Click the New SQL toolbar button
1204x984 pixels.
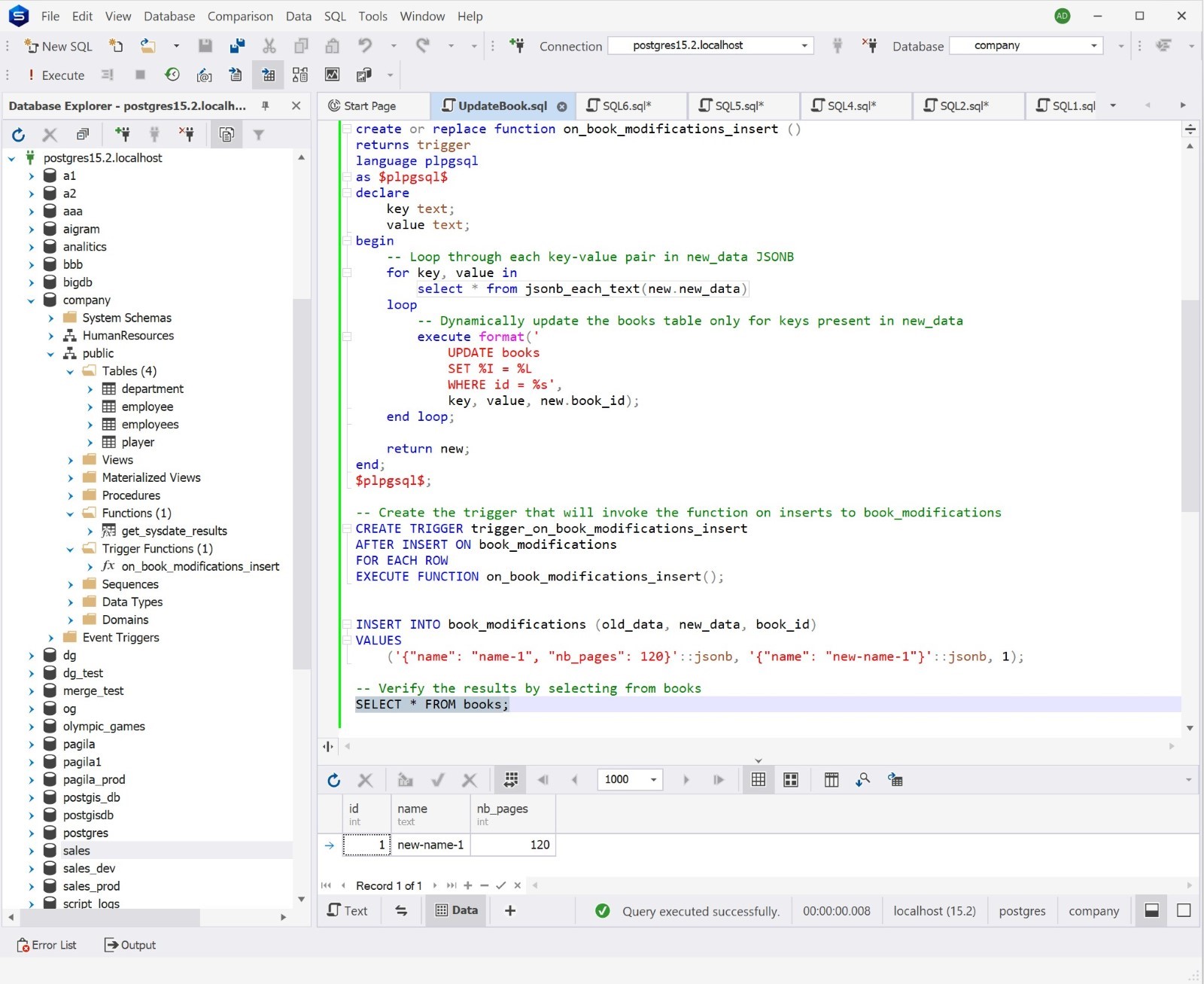coord(59,46)
